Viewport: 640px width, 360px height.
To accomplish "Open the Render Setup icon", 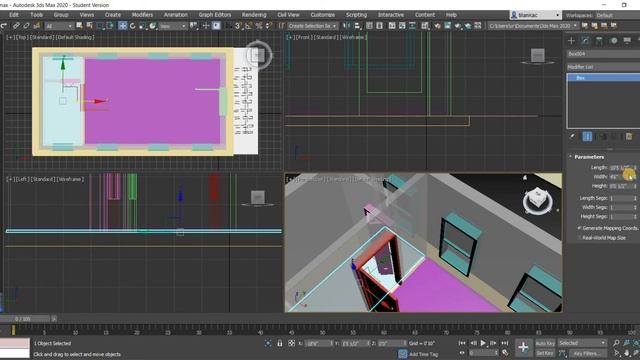I will click(447, 26).
